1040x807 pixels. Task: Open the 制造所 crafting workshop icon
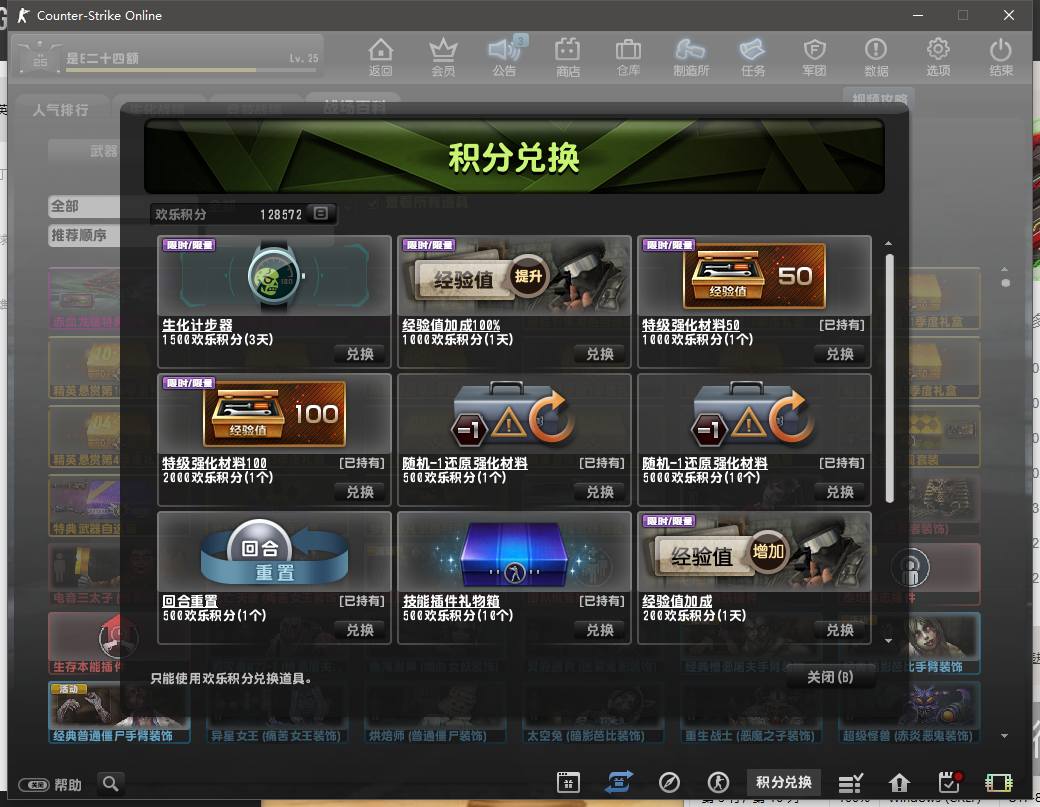click(690, 56)
